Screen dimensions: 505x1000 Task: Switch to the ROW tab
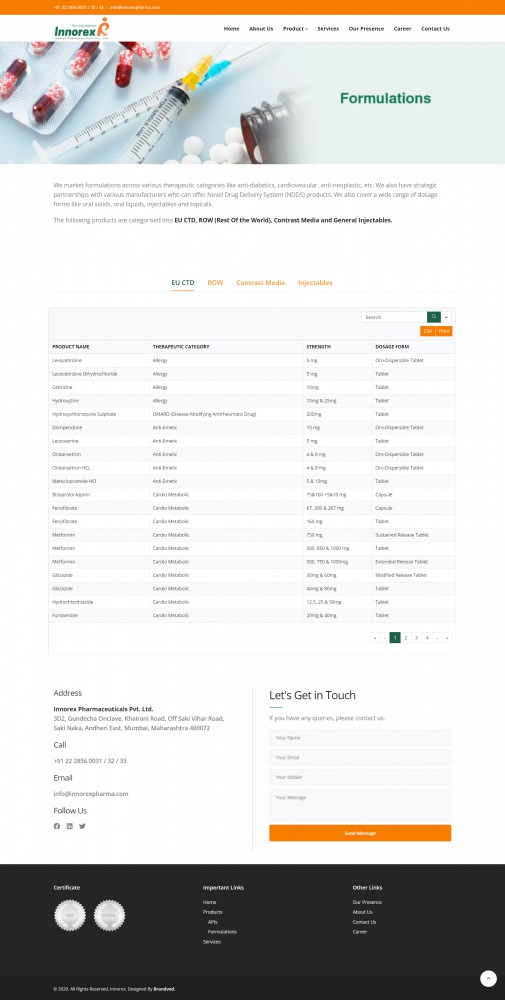(x=216, y=283)
